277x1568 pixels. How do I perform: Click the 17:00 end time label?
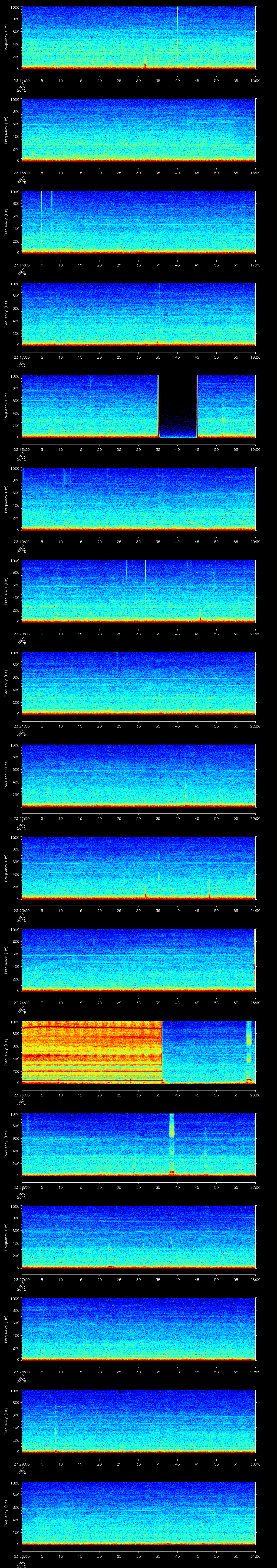point(255,265)
